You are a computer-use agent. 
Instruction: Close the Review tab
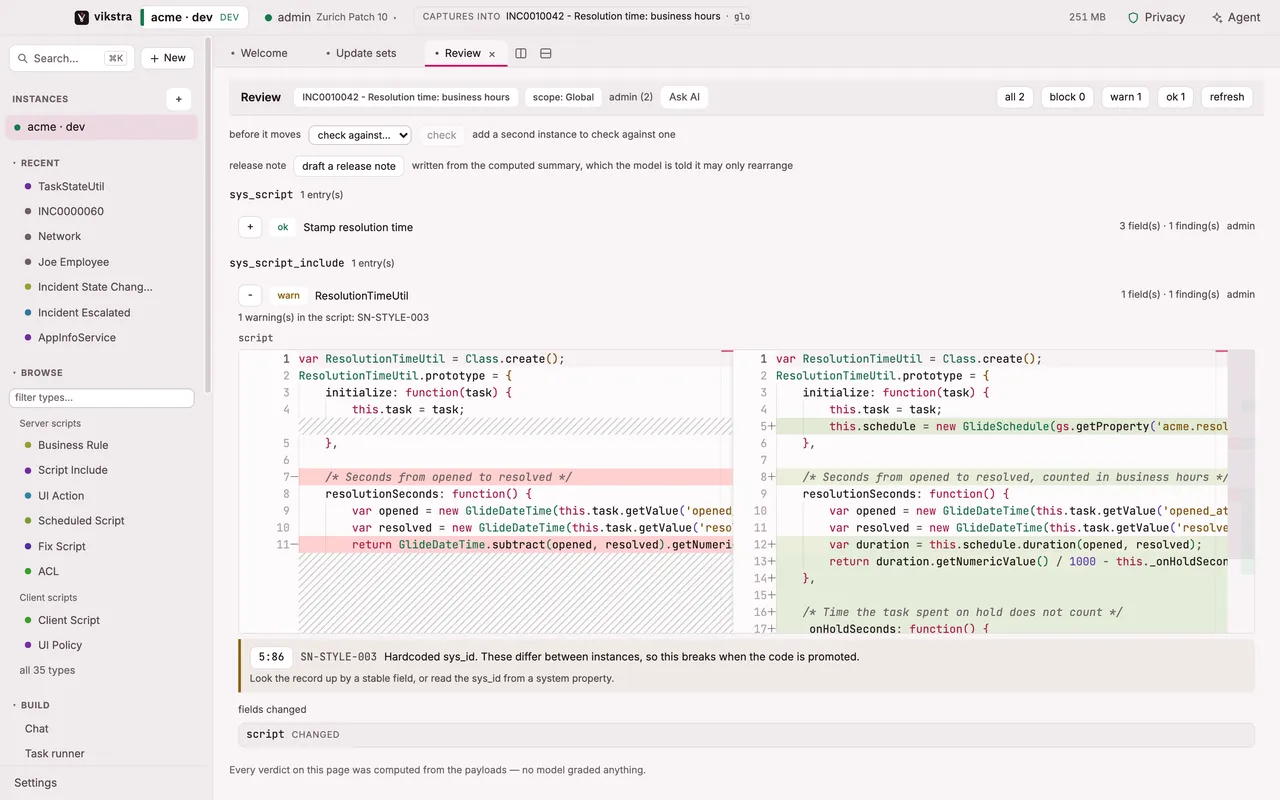(492, 54)
